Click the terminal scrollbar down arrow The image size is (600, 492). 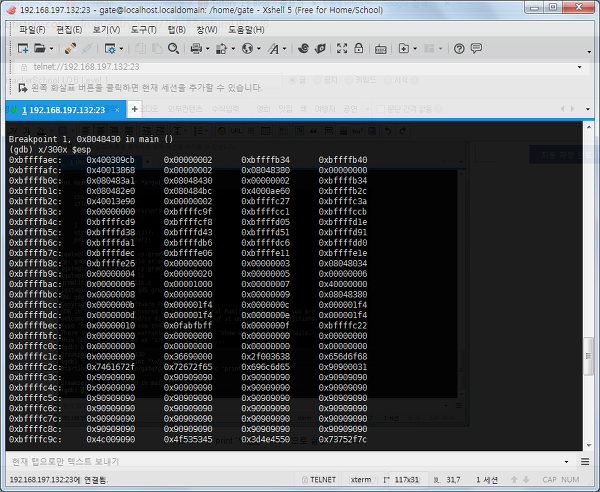tap(589, 445)
